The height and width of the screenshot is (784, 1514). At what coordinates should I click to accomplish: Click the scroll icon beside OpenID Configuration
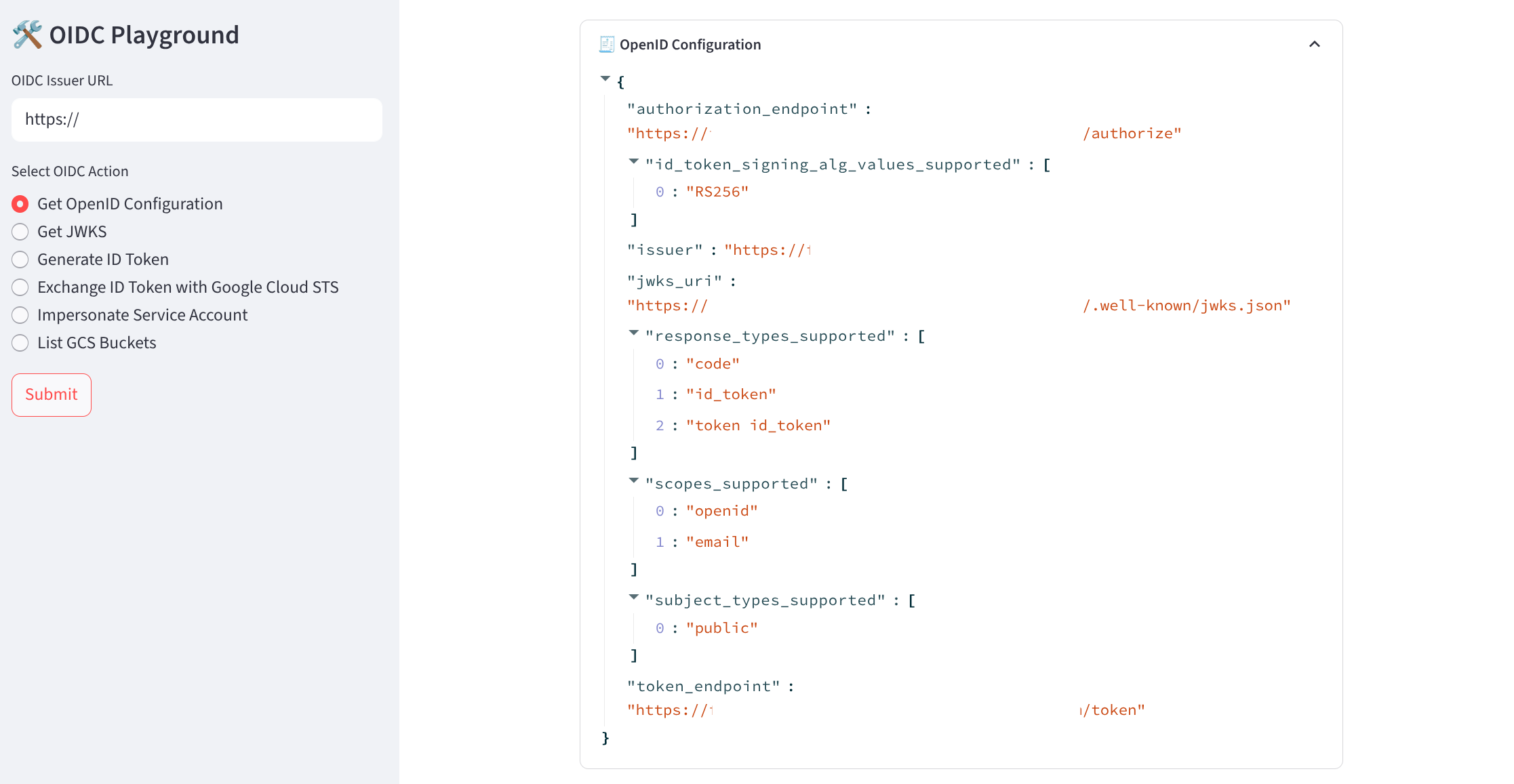point(606,45)
